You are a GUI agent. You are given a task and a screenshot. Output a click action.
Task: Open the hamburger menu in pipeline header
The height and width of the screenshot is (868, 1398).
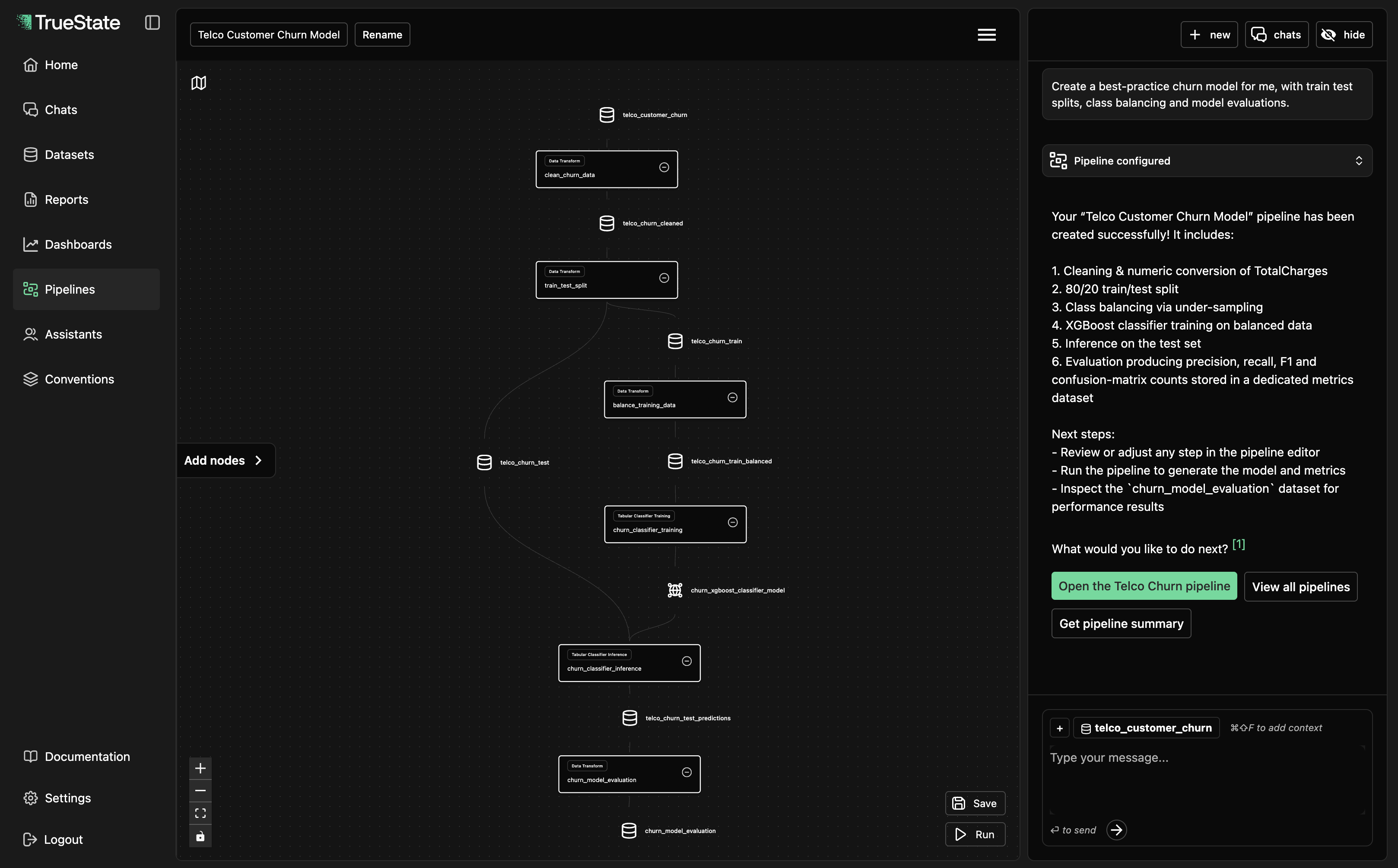pyautogui.click(x=986, y=35)
